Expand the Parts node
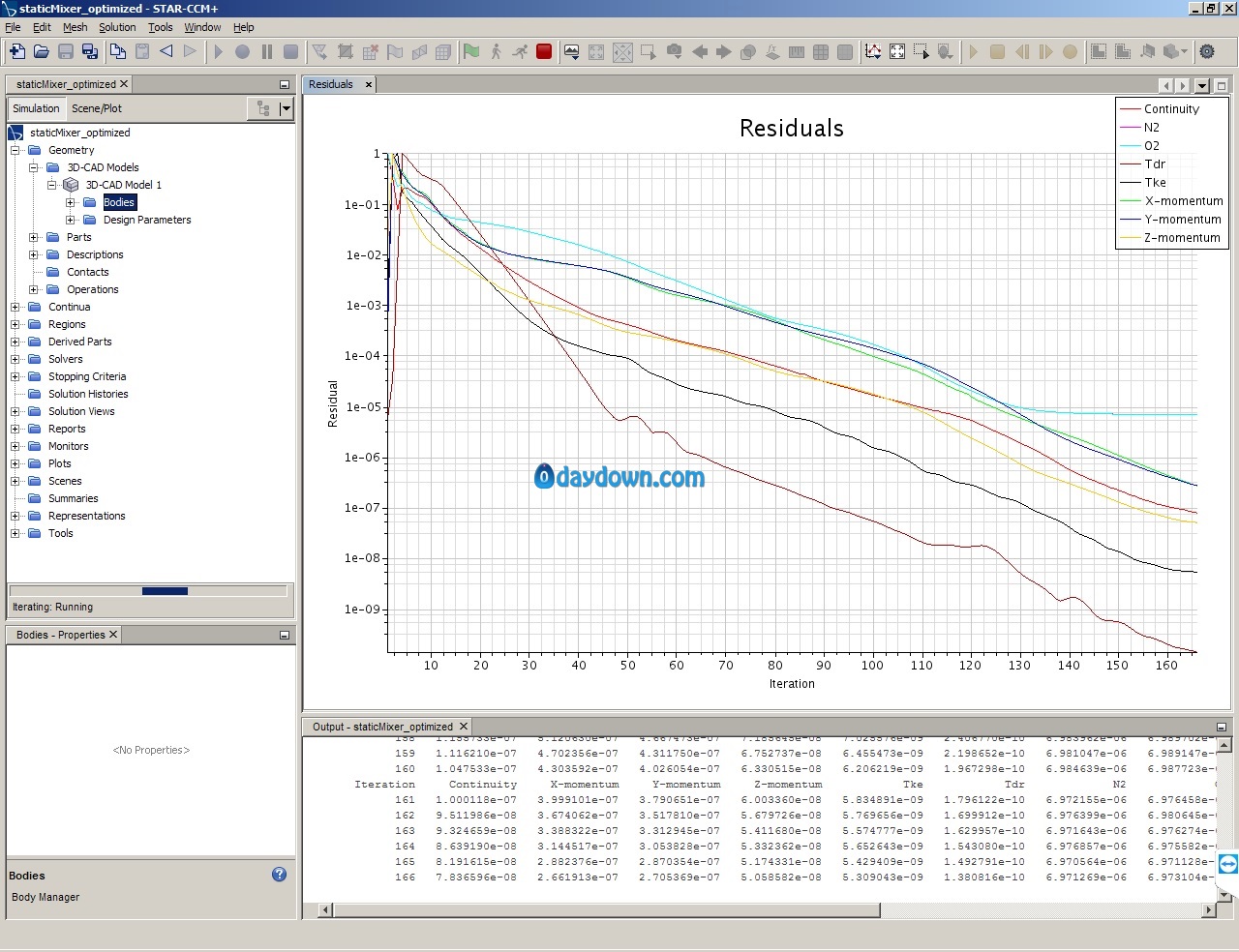Viewport: 1239px width, 952px height. pyautogui.click(x=33, y=237)
